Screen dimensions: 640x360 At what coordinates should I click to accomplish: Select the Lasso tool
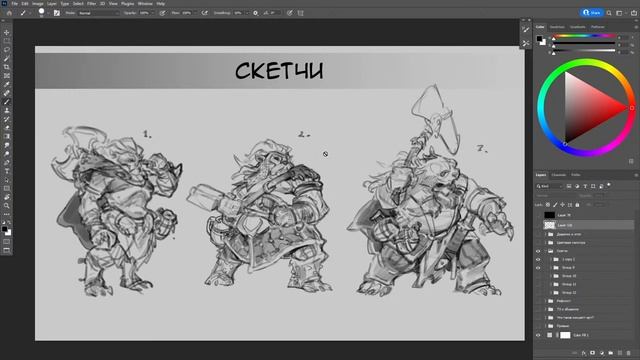click(x=7, y=50)
